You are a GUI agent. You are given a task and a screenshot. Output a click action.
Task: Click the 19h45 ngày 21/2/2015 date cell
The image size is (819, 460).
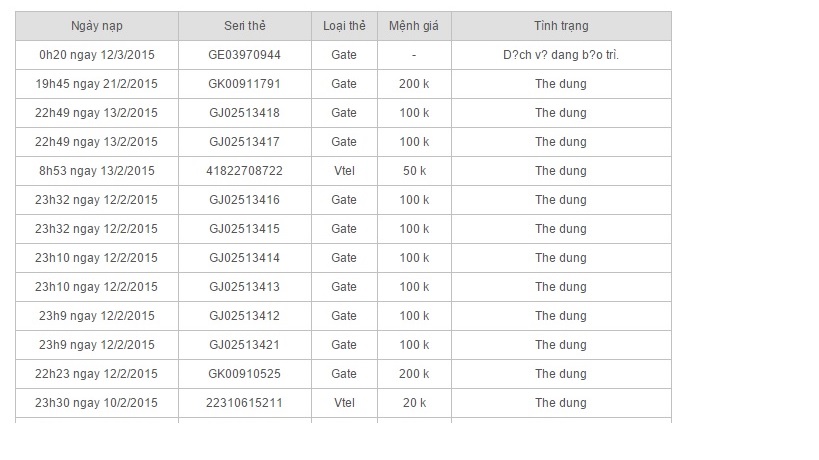[x=97, y=84]
